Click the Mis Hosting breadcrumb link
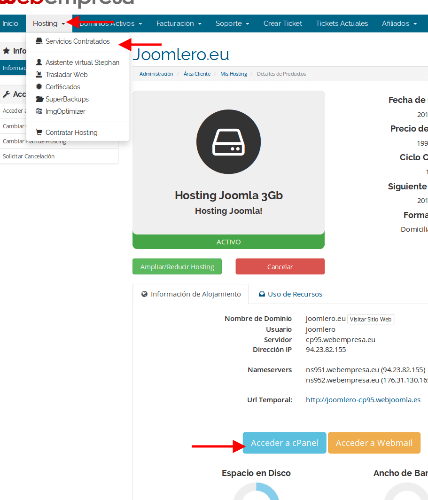The height and width of the screenshot is (500, 428). click(x=234, y=74)
